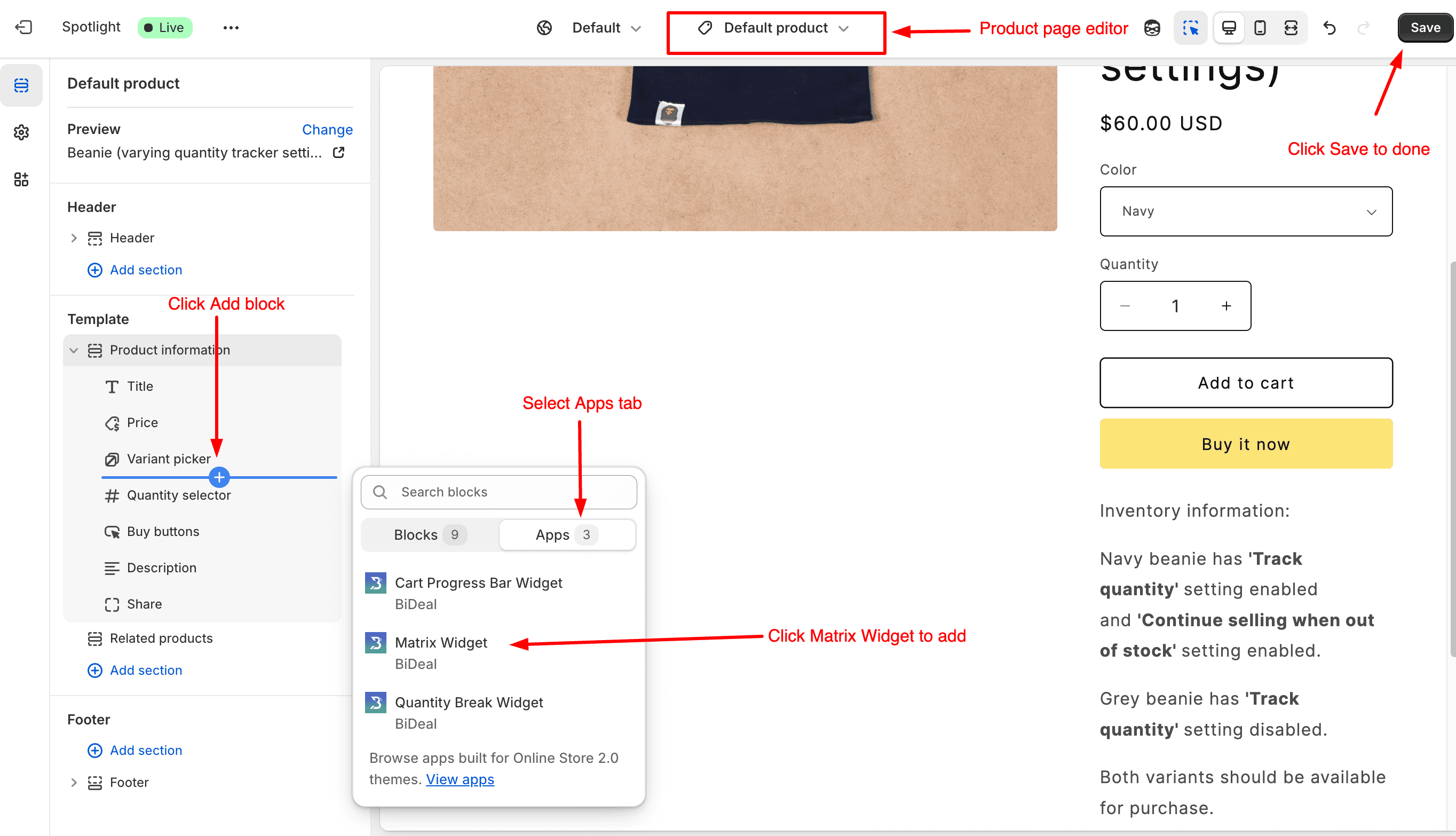The height and width of the screenshot is (836, 1456).
Task: Collapse the Product information section
Action: (x=74, y=350)
